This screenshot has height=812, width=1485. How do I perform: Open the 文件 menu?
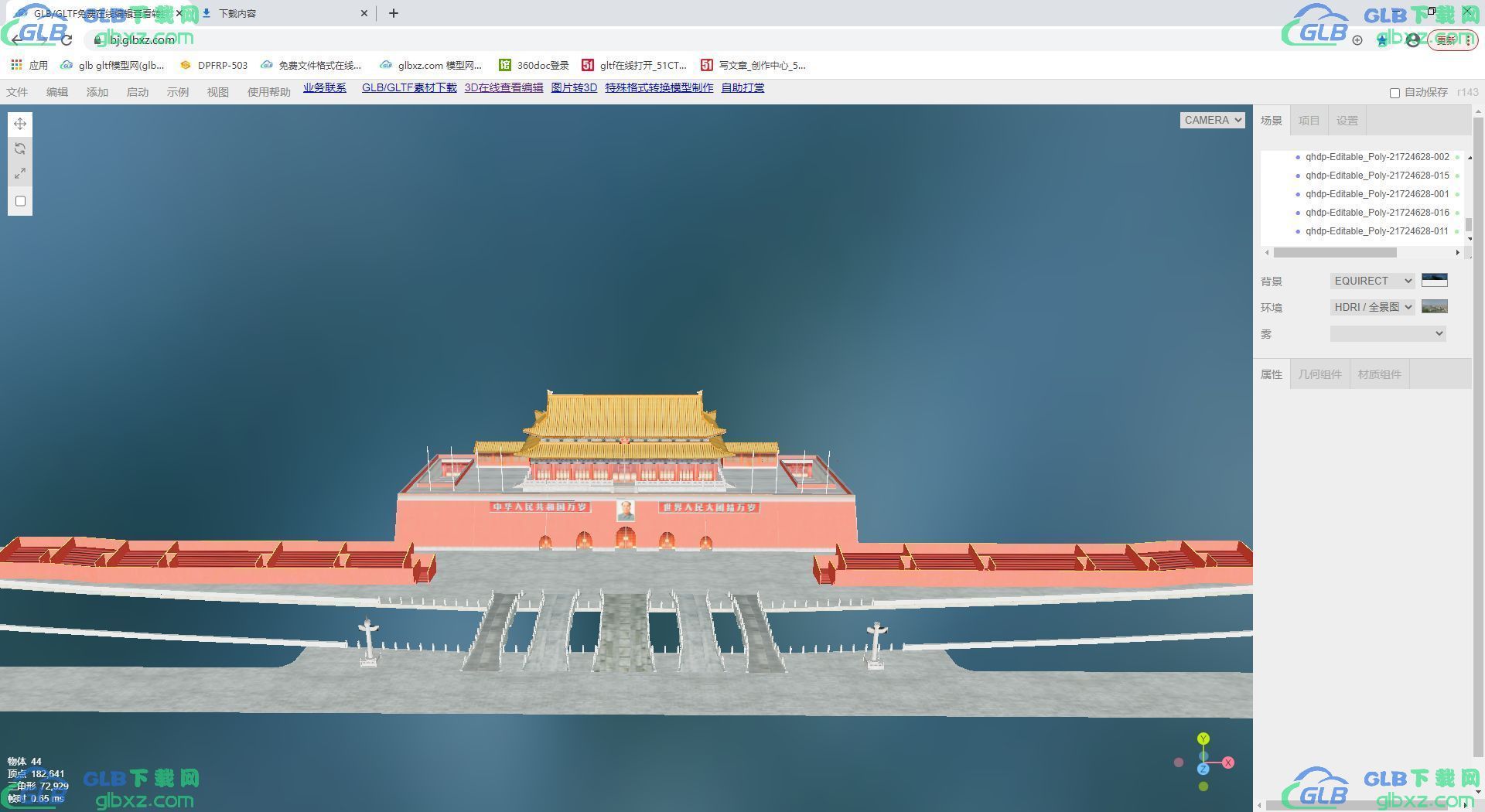17,92
